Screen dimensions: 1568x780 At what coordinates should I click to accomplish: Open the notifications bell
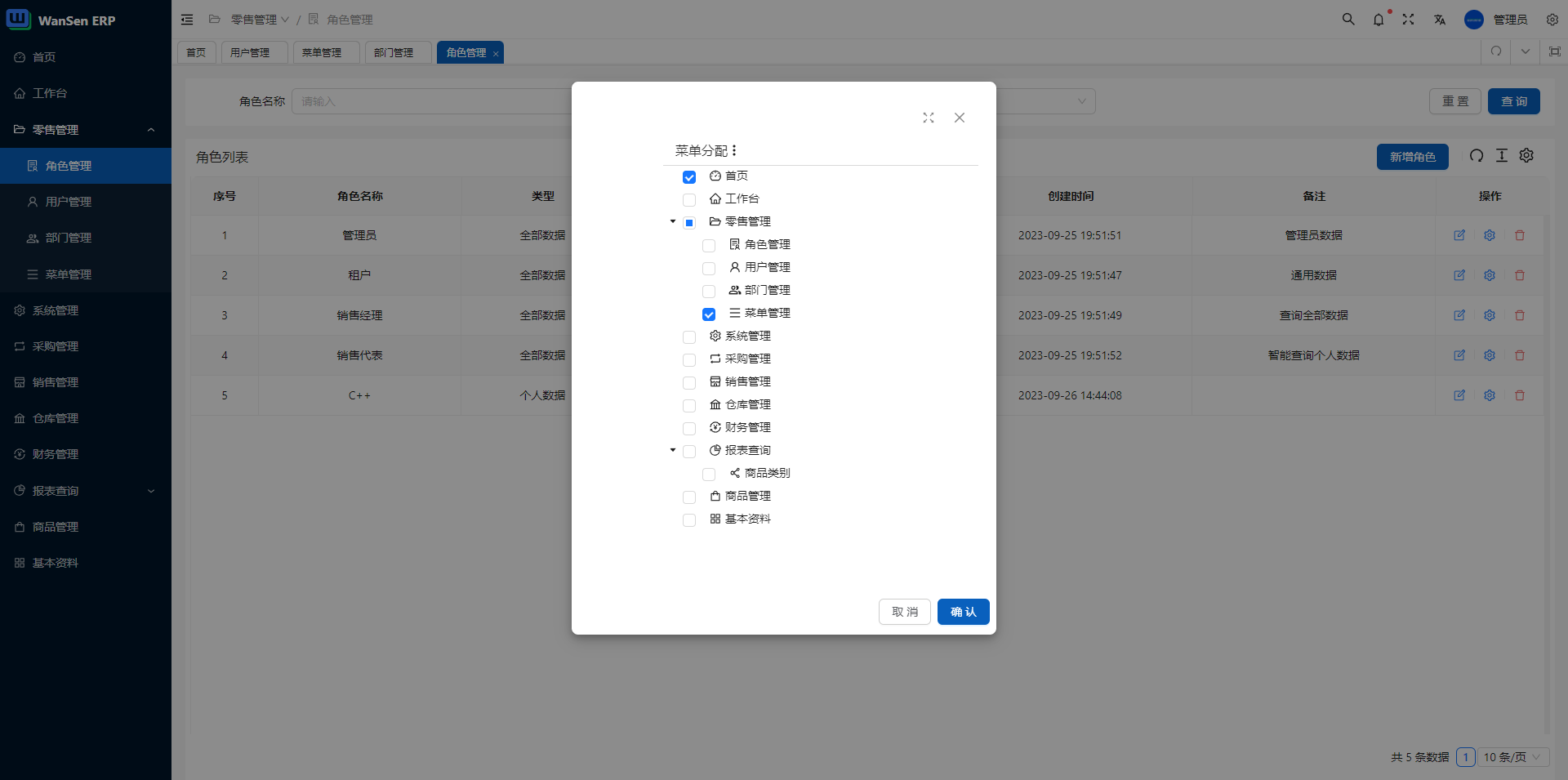(x=1379, y=20)
